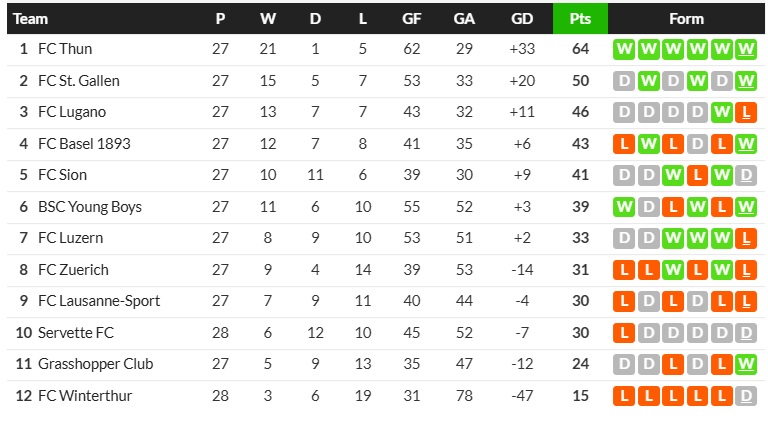Click the only D badge in FC Winterthur's form
This screenshot has height=423, width=768.
pyautogui.click(x=745, y=396)
